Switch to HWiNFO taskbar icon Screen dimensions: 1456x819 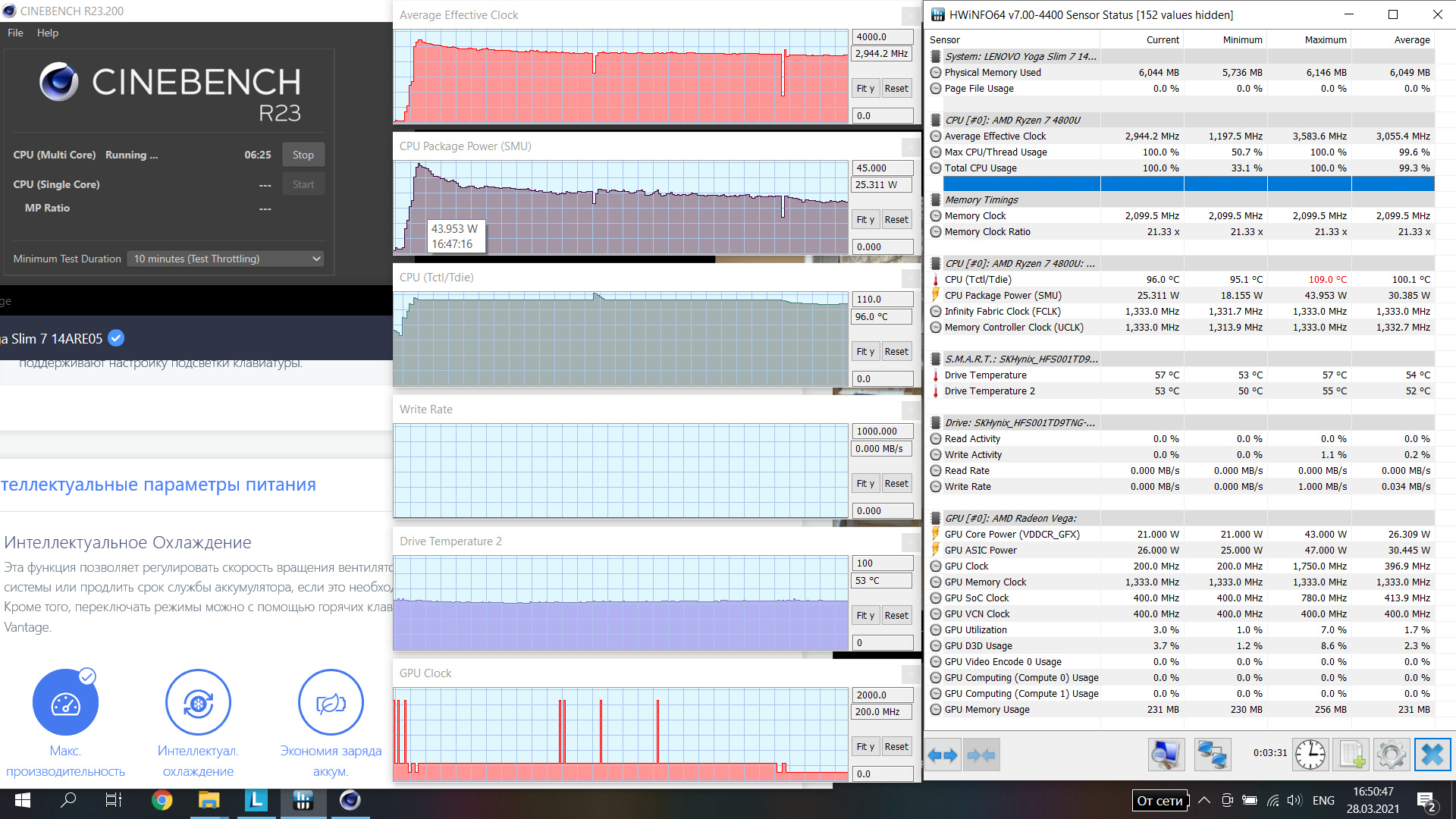tap(303, 800)
